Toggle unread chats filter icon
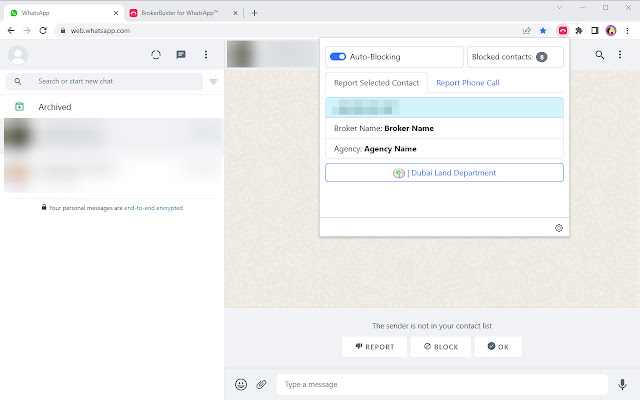 (213, 82)
